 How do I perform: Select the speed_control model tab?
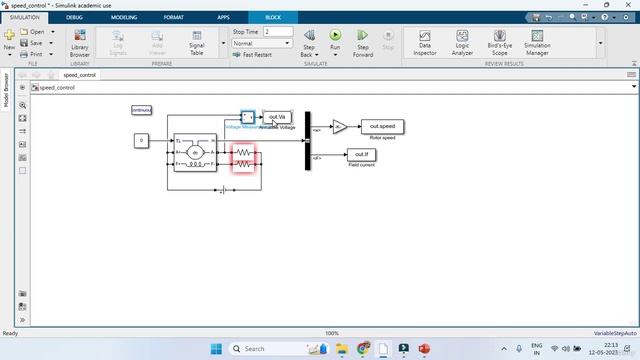click(79, 75)
